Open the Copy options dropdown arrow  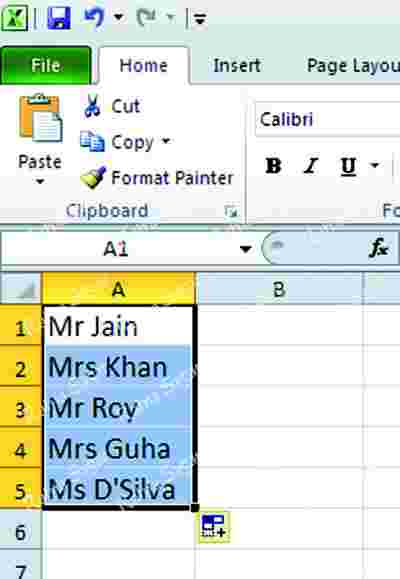[166, 141]
